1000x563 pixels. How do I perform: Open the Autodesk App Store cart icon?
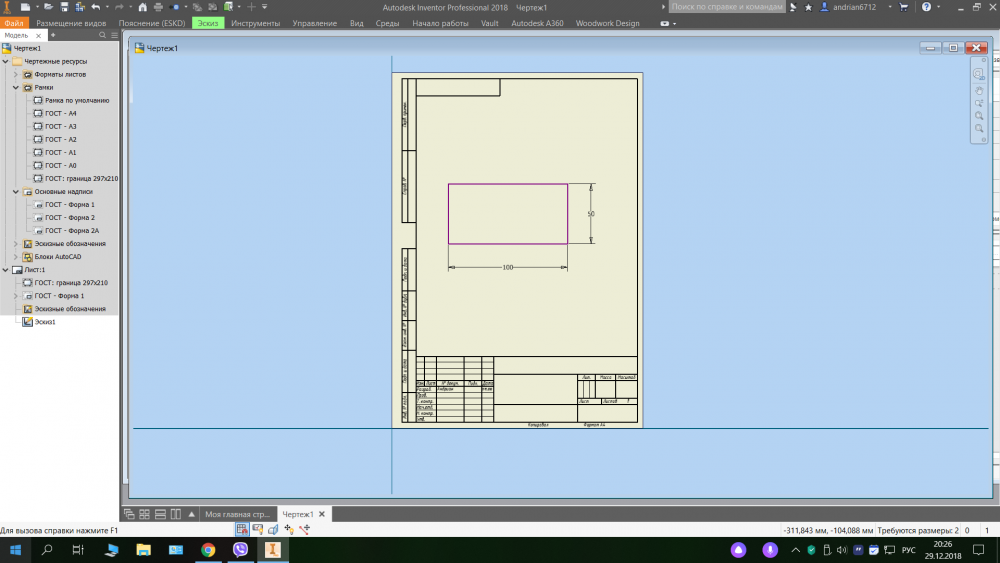pyautogui.click(x=904, y=7)
